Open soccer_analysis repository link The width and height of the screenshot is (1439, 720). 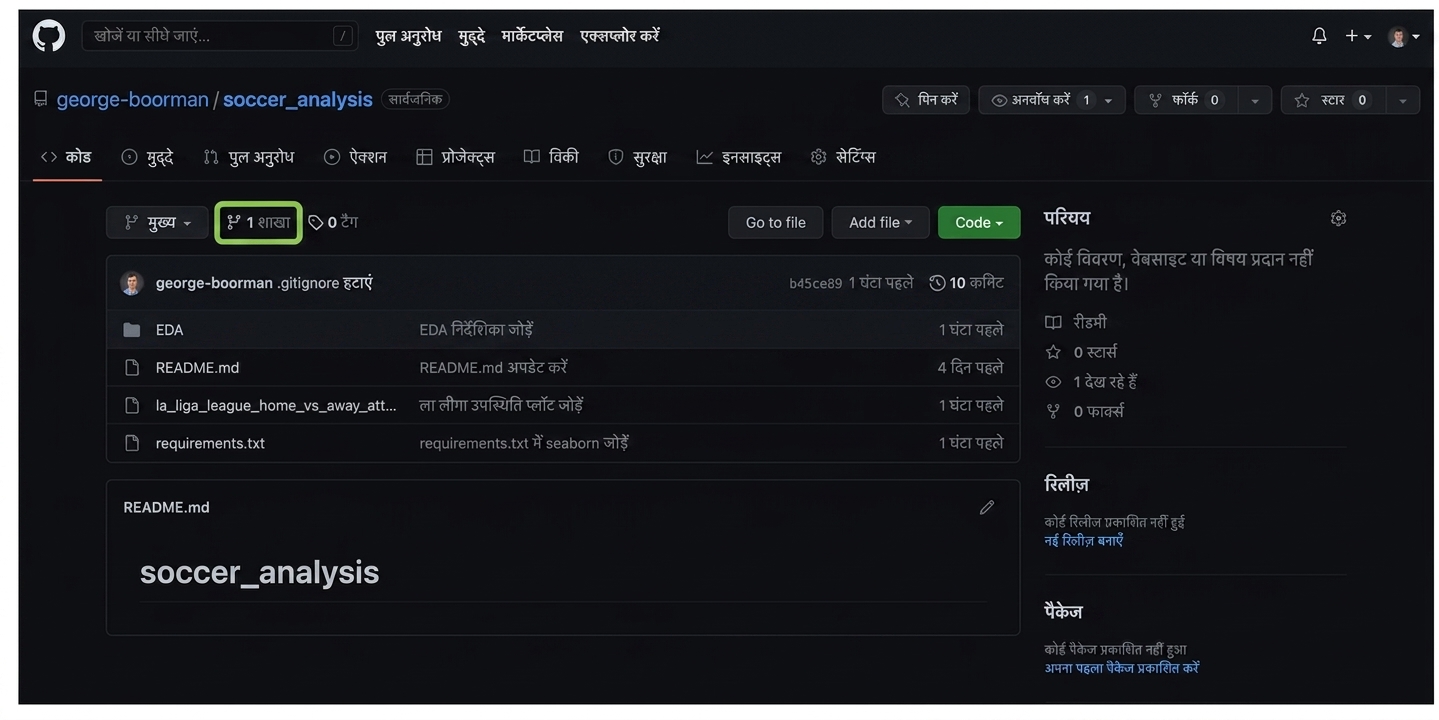pyautogui.click(x=297, y=100)
